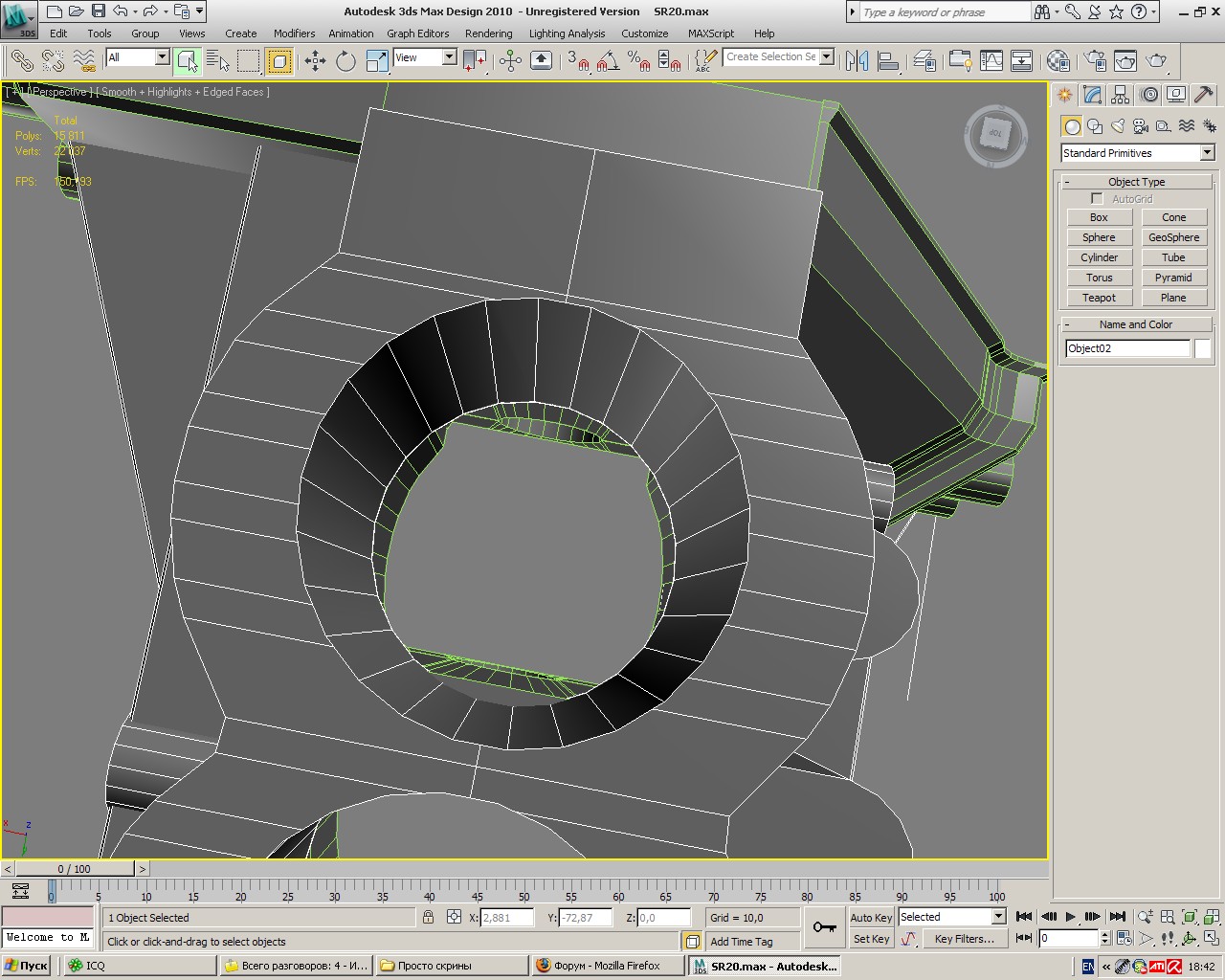Open the View reference coordinate dropdown
The image size is (1225, 980).
(x=448, y=57)
